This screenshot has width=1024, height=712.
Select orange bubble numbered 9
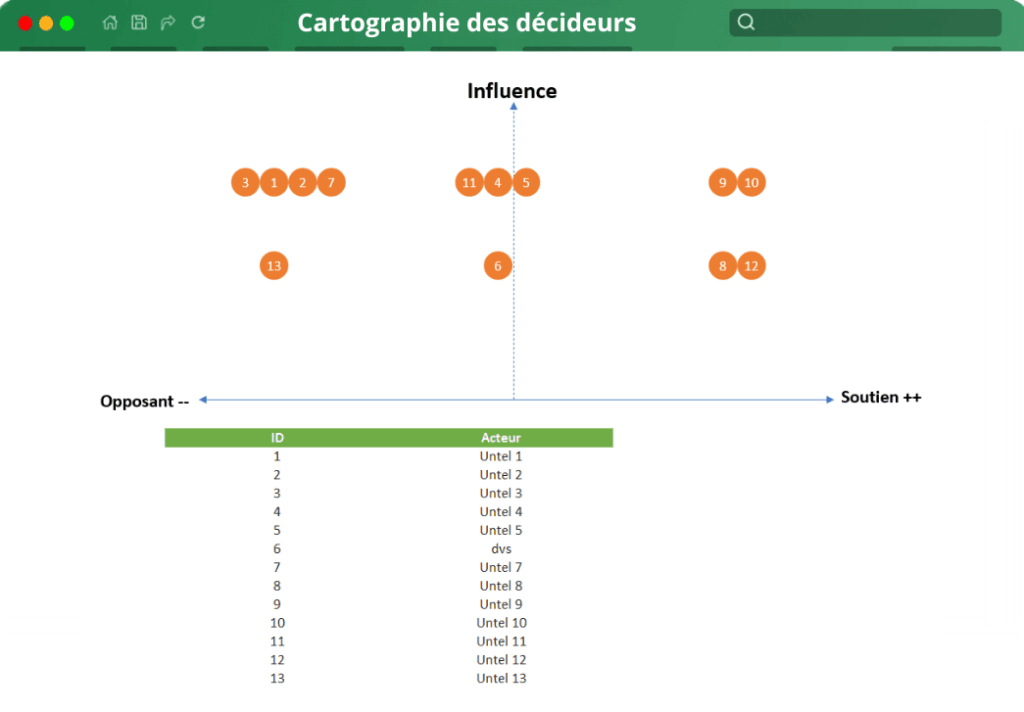pyautogui.click(x=722, y=183)
